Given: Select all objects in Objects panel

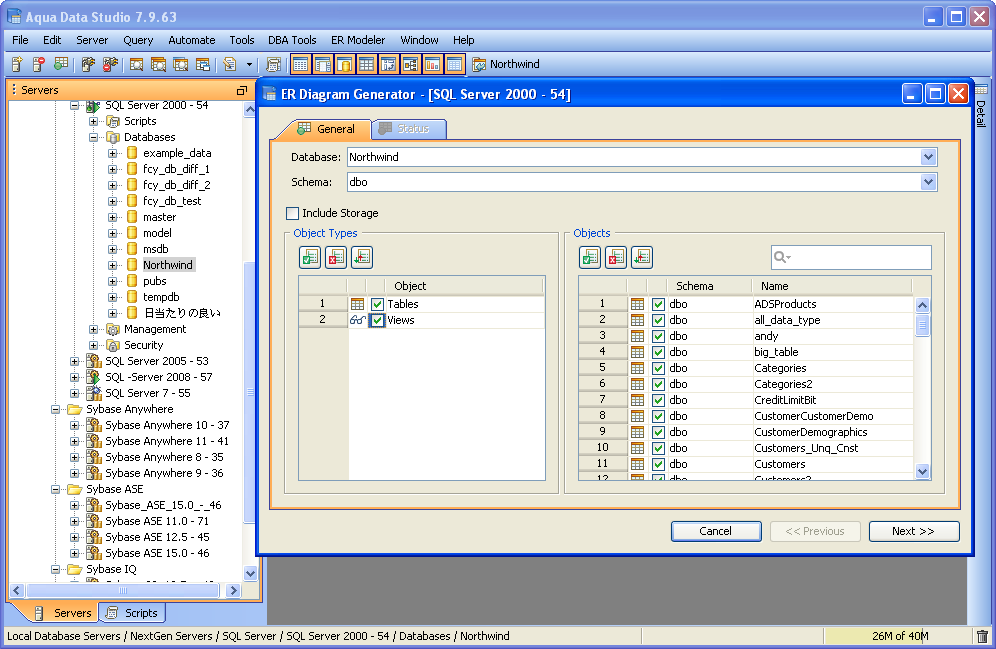Looking at the screenshot, I should tap(590, 257).
